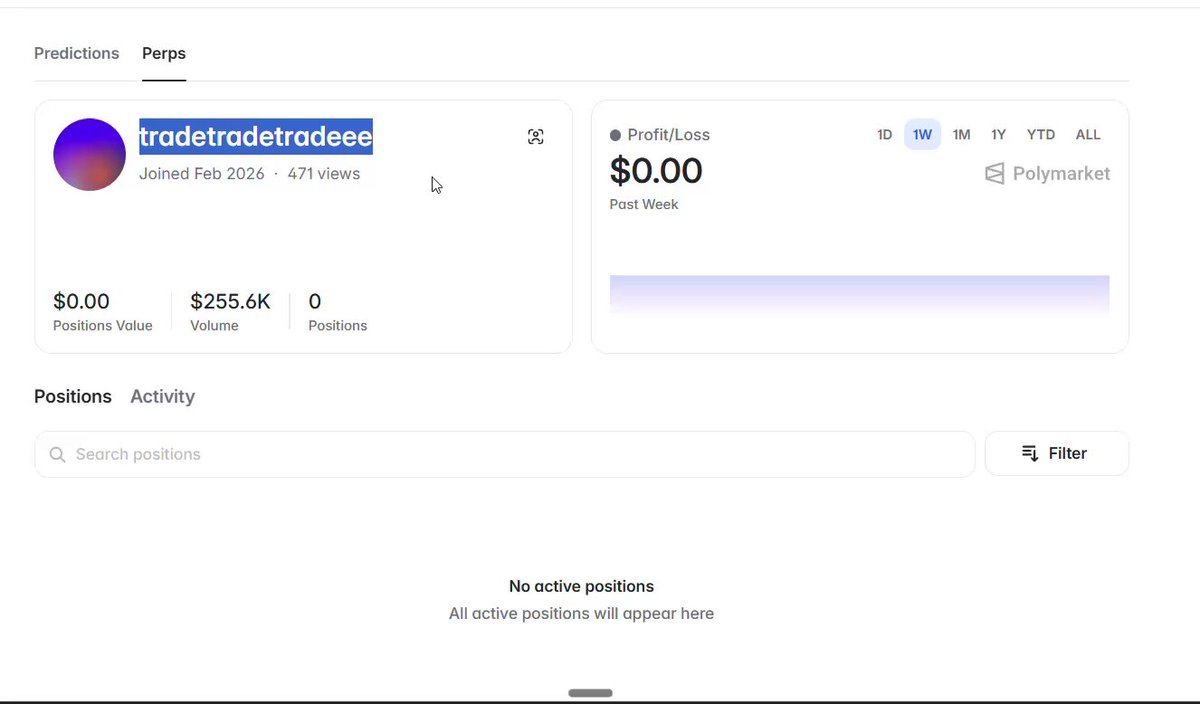Click the profile scan icon beside username

pos(536,137)
